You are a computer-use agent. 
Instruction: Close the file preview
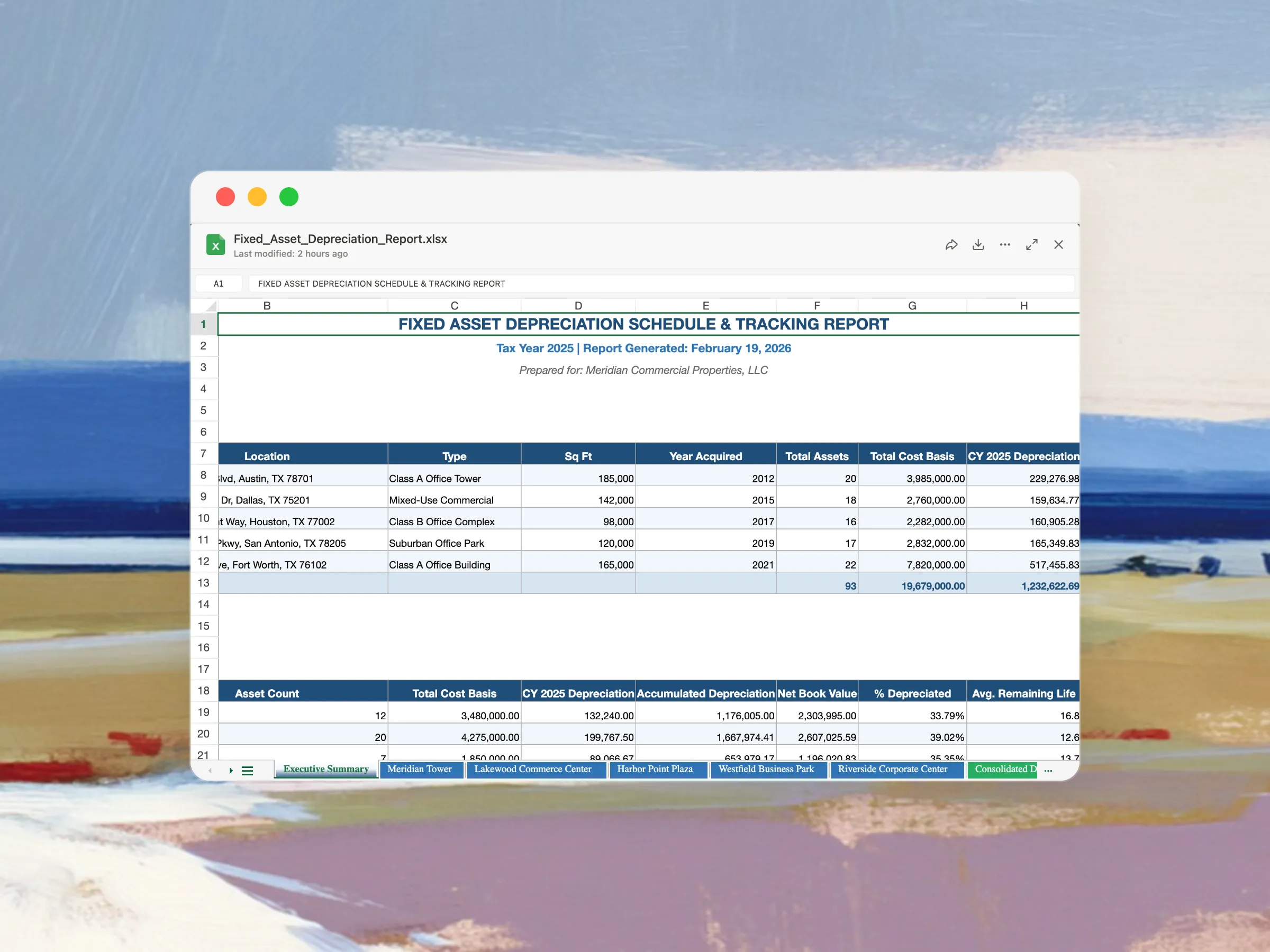pyautogui.click(x=1058, y=245)
